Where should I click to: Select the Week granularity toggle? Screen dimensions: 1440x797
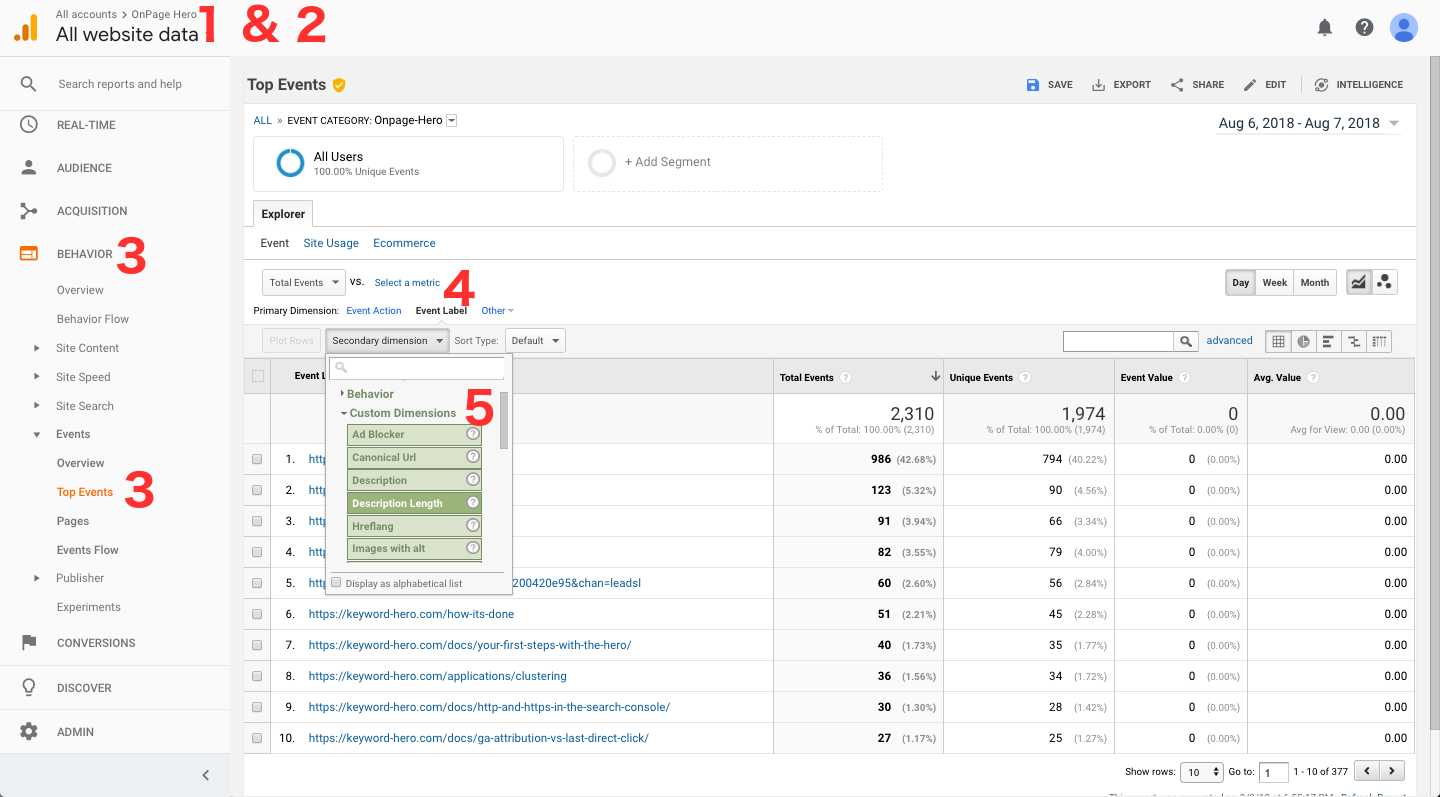point(1274,283)
